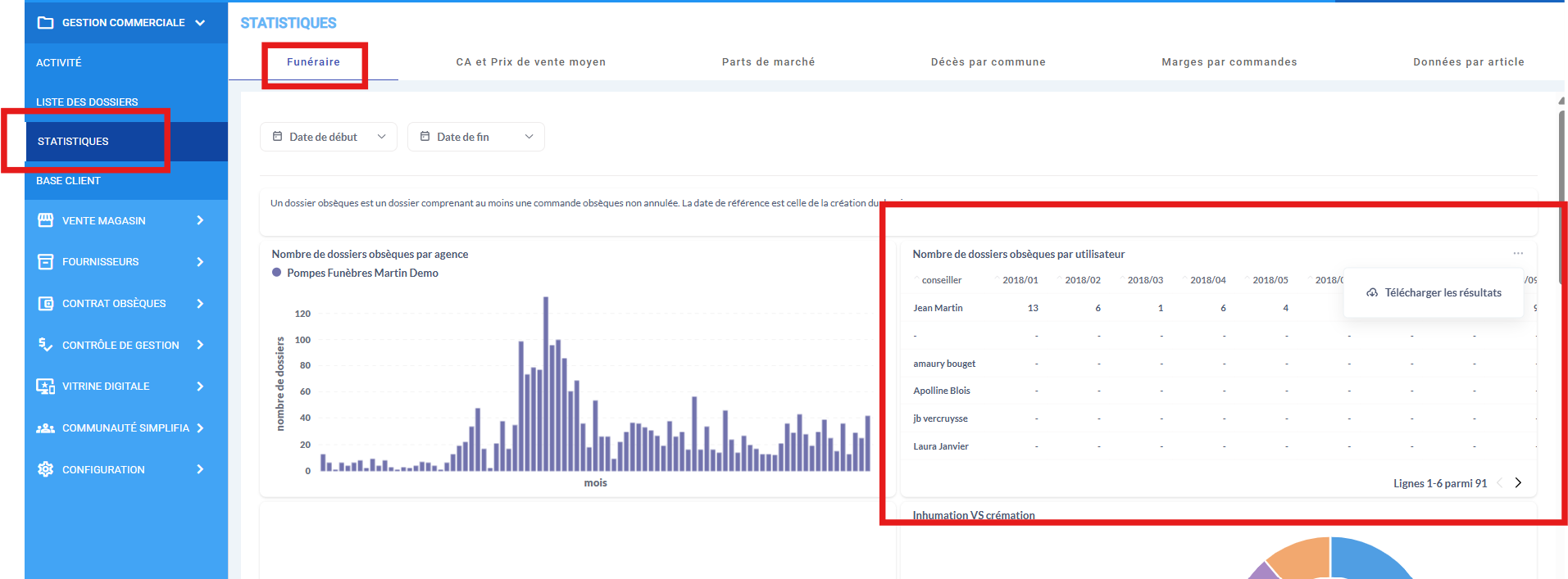The height and width of the screenshot is (579, 1568).
Task: Sort by the 2018/02 column header
Action: [1083, 280]
